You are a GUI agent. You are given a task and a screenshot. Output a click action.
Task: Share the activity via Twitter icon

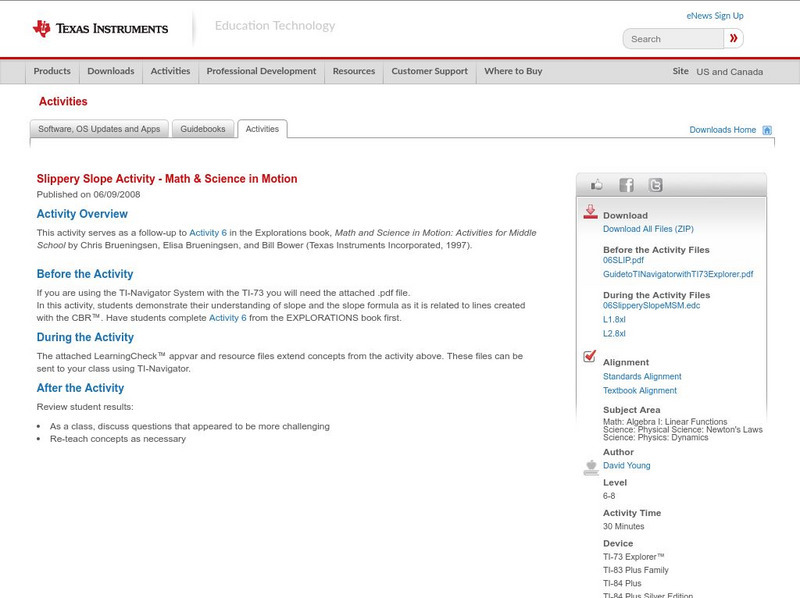tap(656, 185)
